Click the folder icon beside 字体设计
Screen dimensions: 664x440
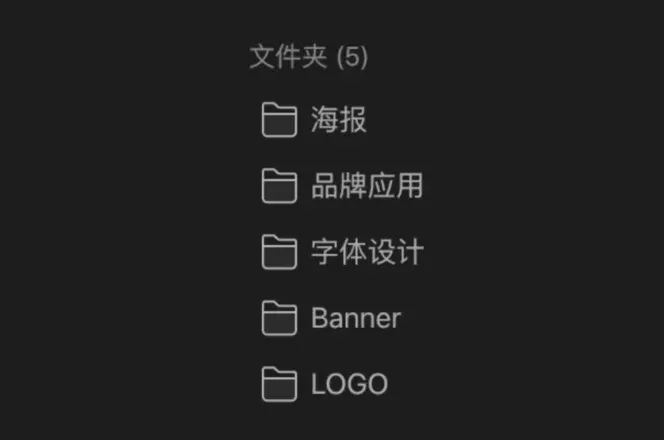[279, 252]
